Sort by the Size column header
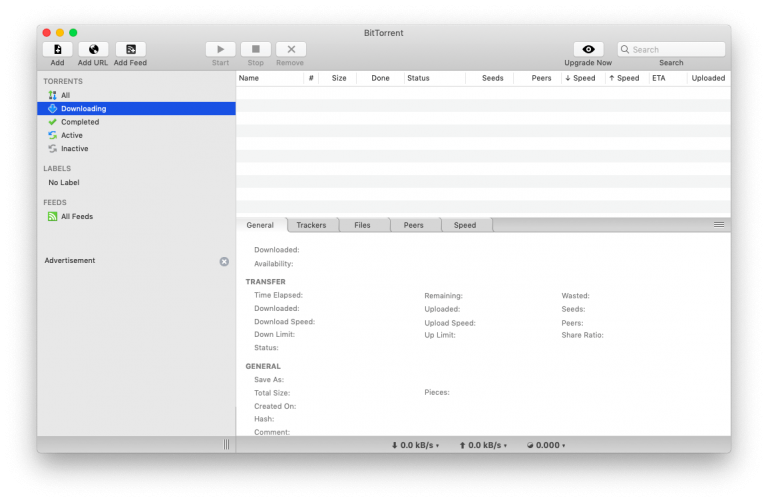 338,78
